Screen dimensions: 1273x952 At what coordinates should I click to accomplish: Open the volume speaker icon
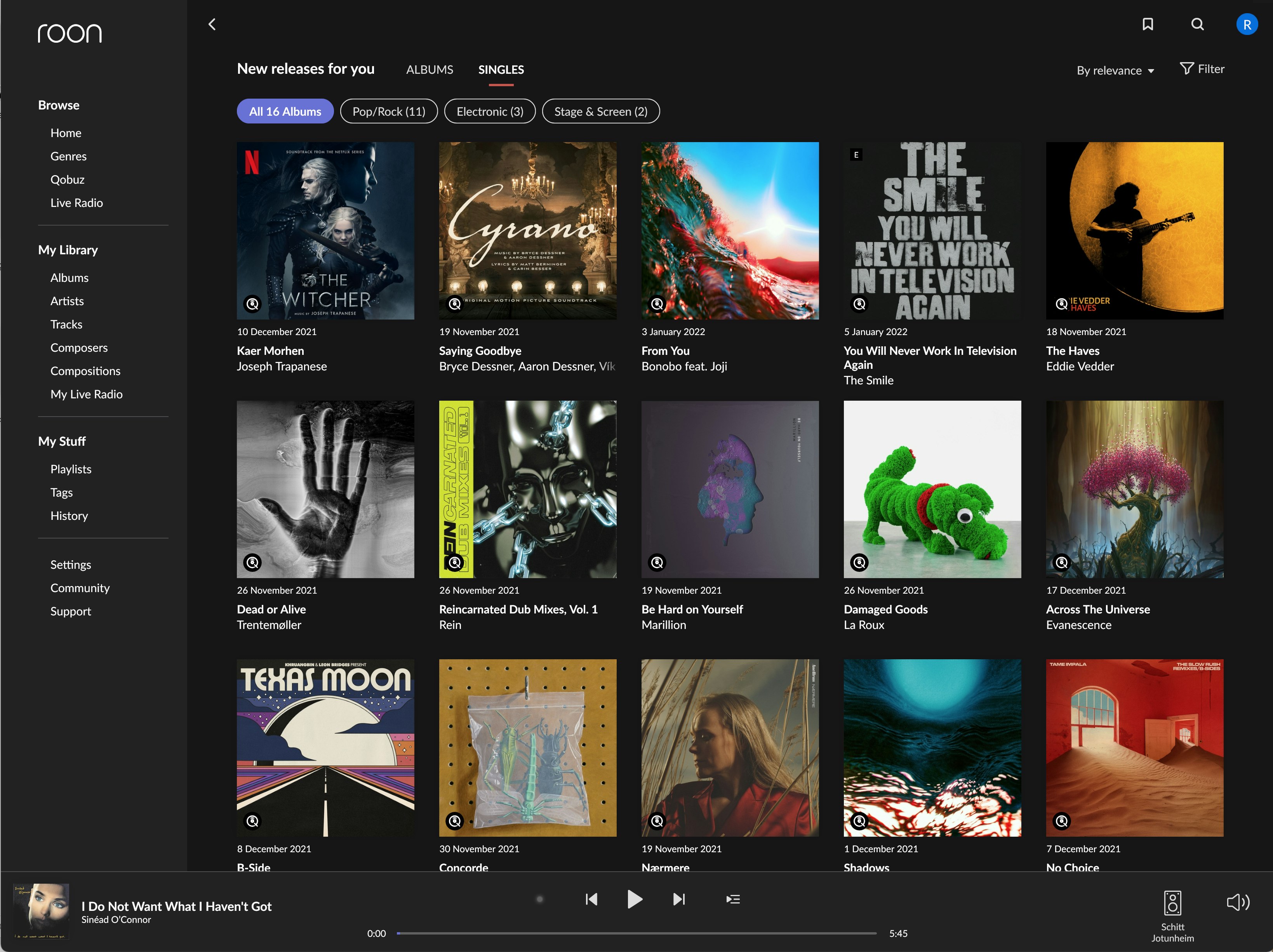(1238, 902)
